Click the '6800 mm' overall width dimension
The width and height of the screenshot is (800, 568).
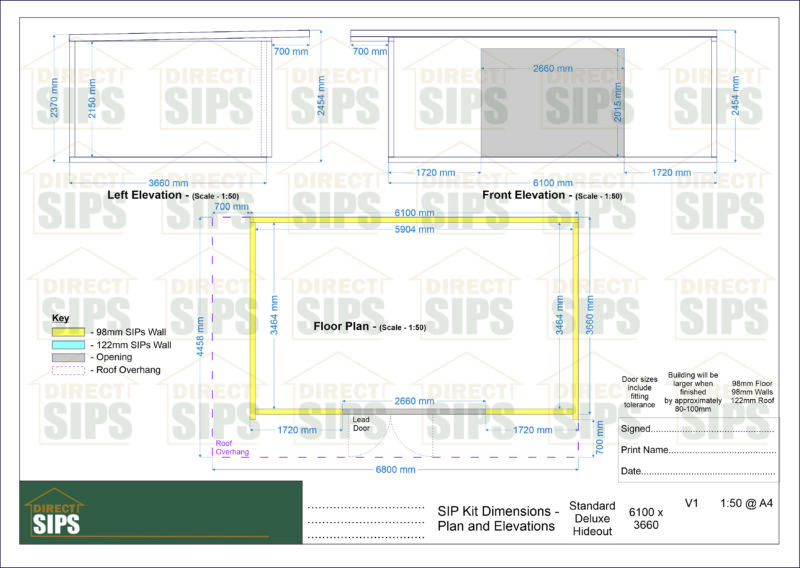click(395, 470)
